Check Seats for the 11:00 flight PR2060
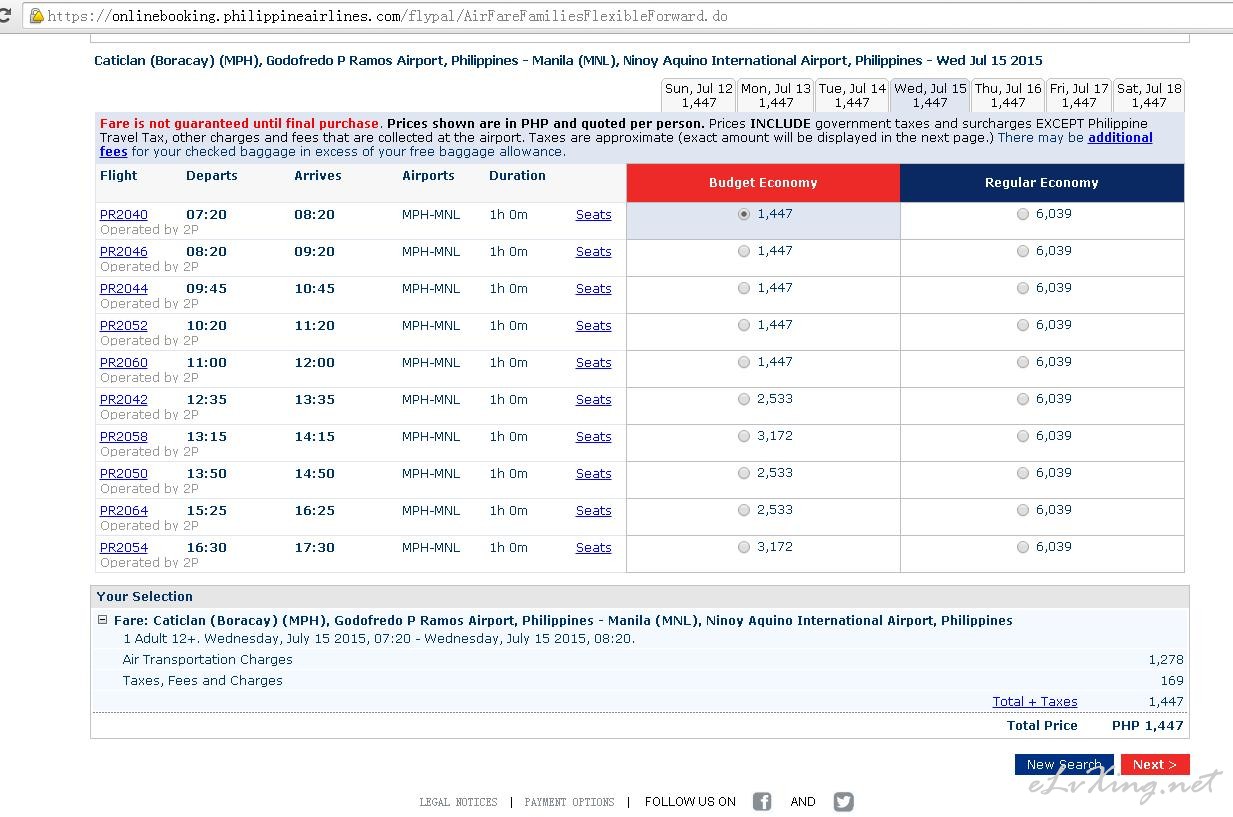The height and width of the screenshot is (817, 1233). pos(593,363)
